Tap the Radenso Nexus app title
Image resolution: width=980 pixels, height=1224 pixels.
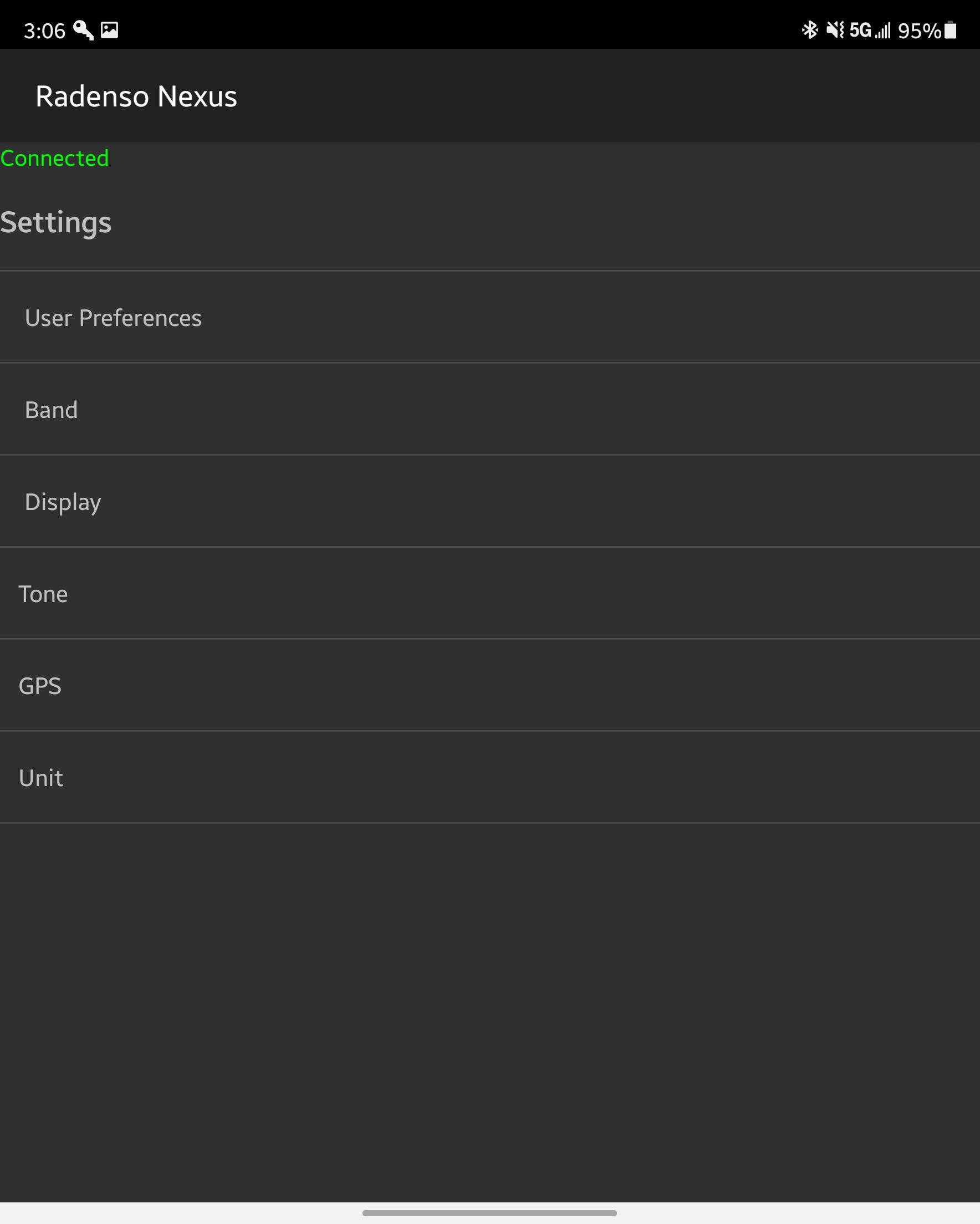pos(136,96)
